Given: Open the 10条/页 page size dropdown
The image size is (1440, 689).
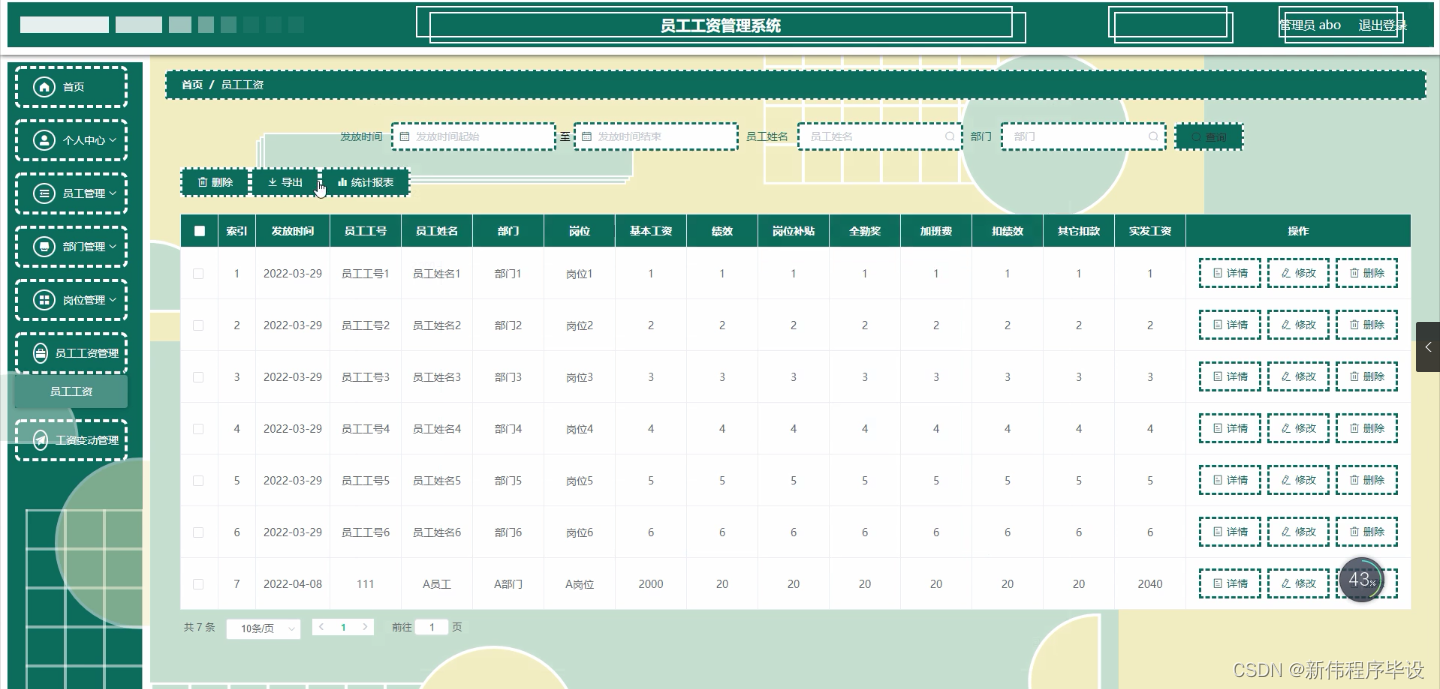Looking at the screenshot, I should pos(263,628).
